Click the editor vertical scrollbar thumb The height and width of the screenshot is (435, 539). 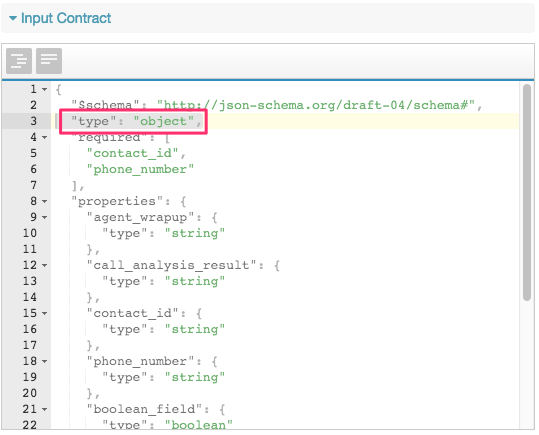point(527,193)
